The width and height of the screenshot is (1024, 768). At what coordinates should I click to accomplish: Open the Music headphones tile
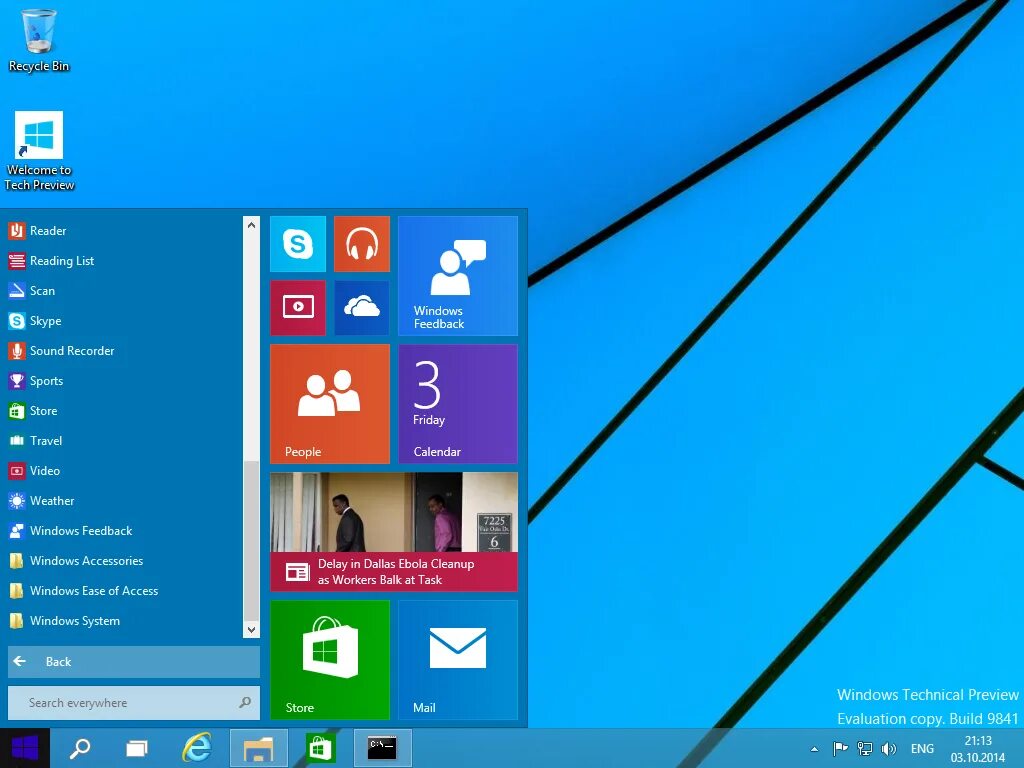362,244
